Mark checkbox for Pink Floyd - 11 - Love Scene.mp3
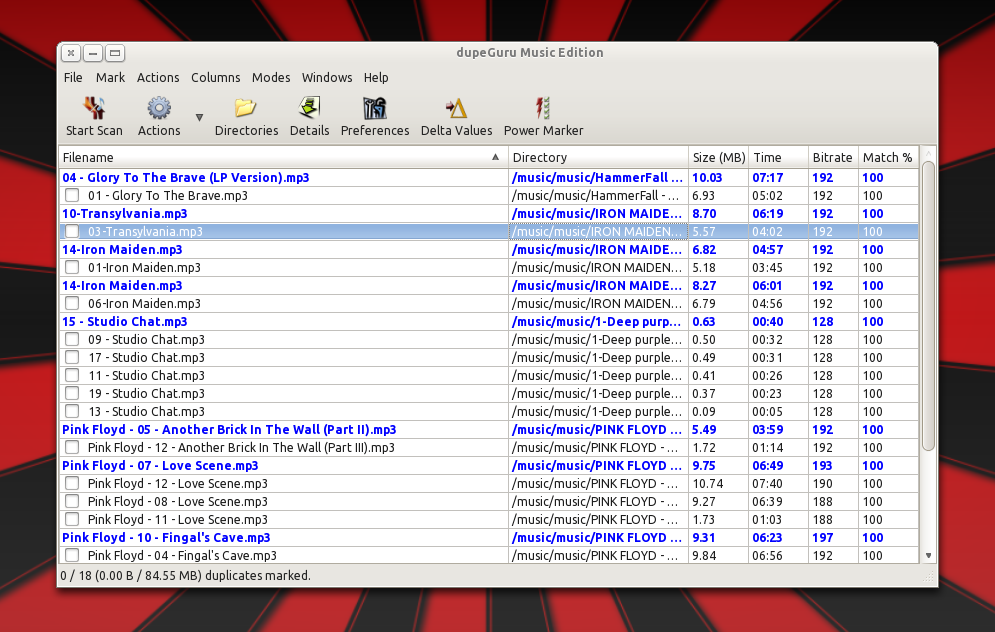 tap(72, 519)
